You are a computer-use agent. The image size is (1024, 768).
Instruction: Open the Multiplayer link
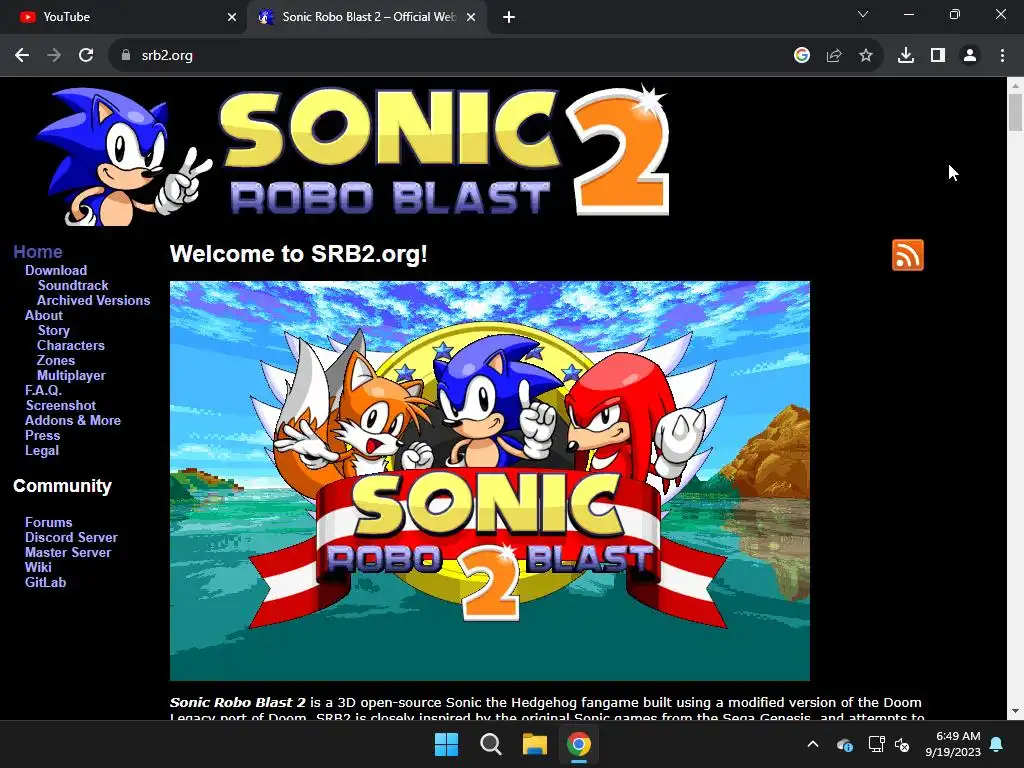(71, 376)
